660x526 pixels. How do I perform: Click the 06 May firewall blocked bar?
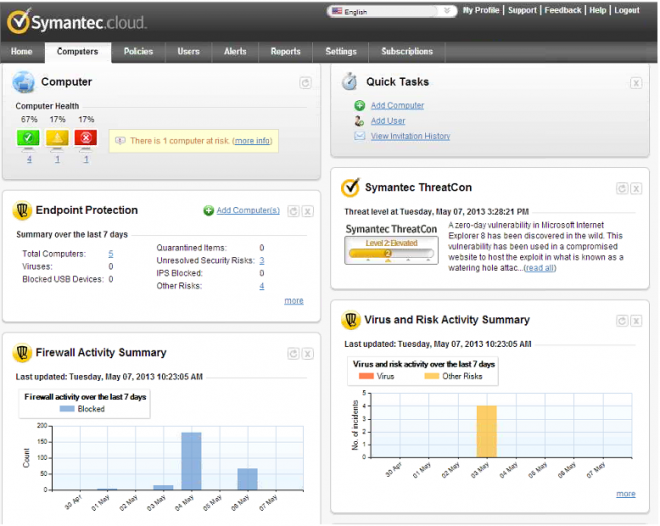click(x=248, y=479)
